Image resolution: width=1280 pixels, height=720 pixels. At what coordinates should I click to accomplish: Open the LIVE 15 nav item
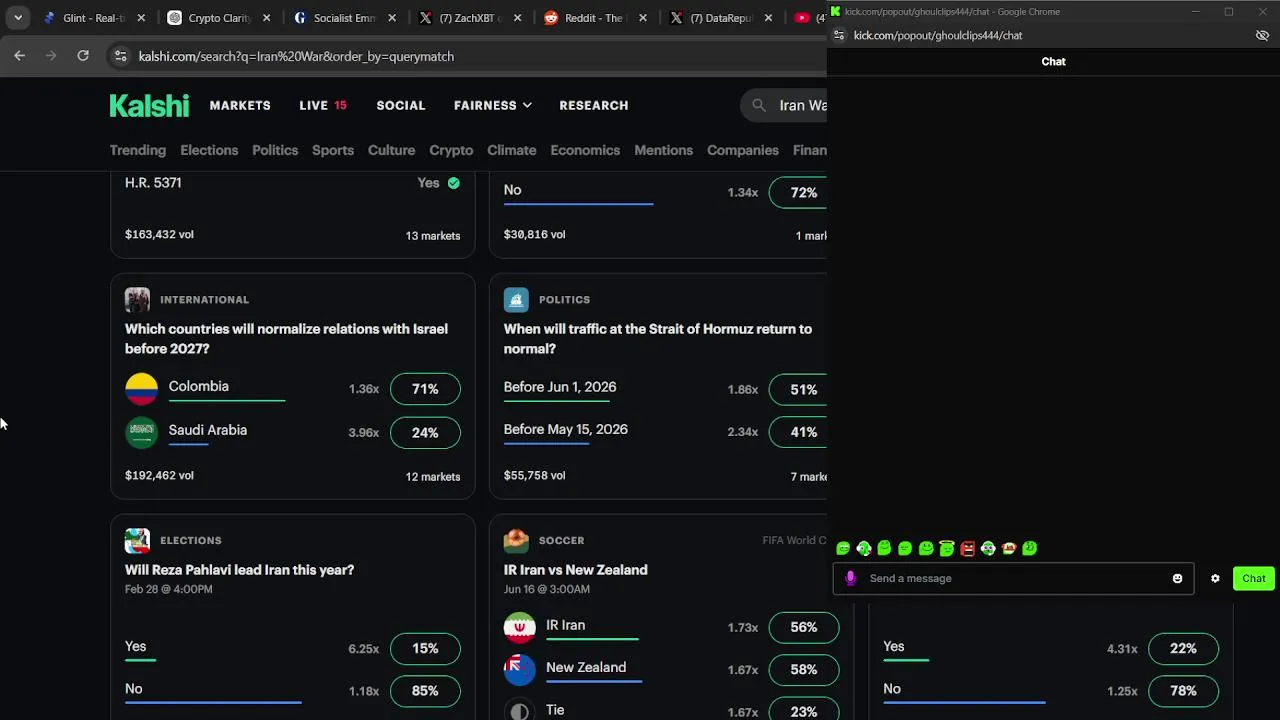pos(323,105)
